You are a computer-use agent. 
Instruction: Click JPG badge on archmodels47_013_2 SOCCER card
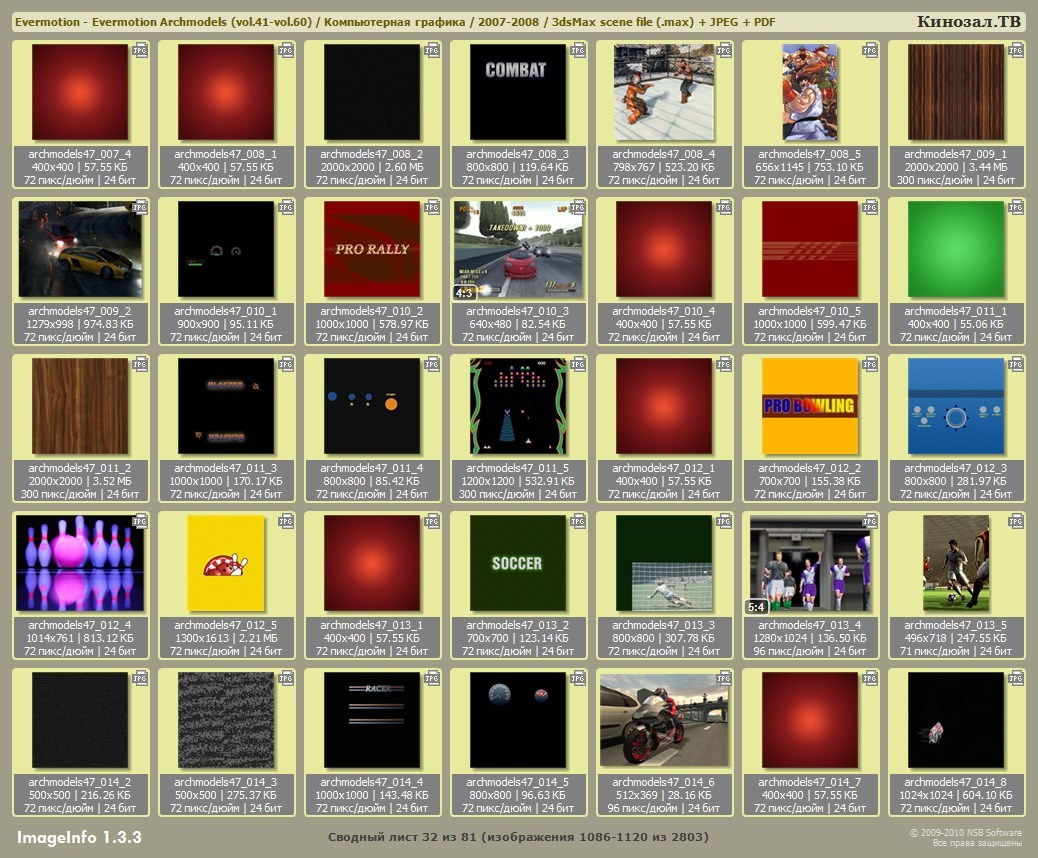[x=578, y=522]
